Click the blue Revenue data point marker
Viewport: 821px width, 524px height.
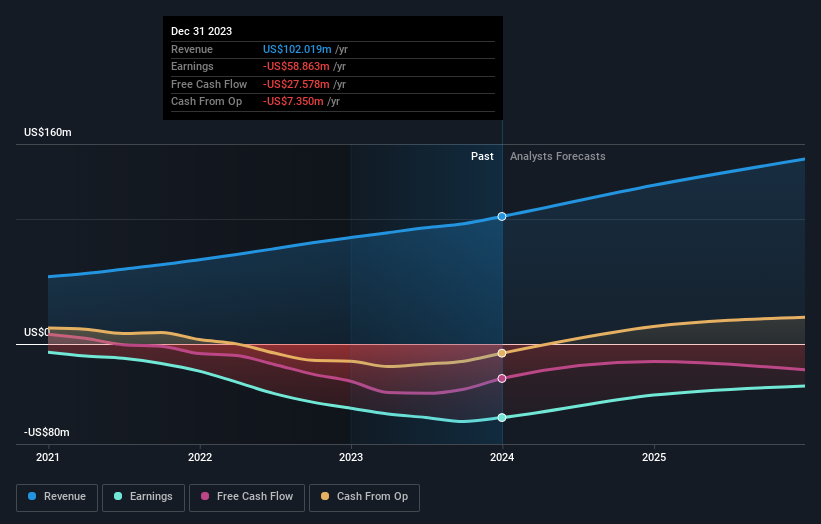(502, 216)
